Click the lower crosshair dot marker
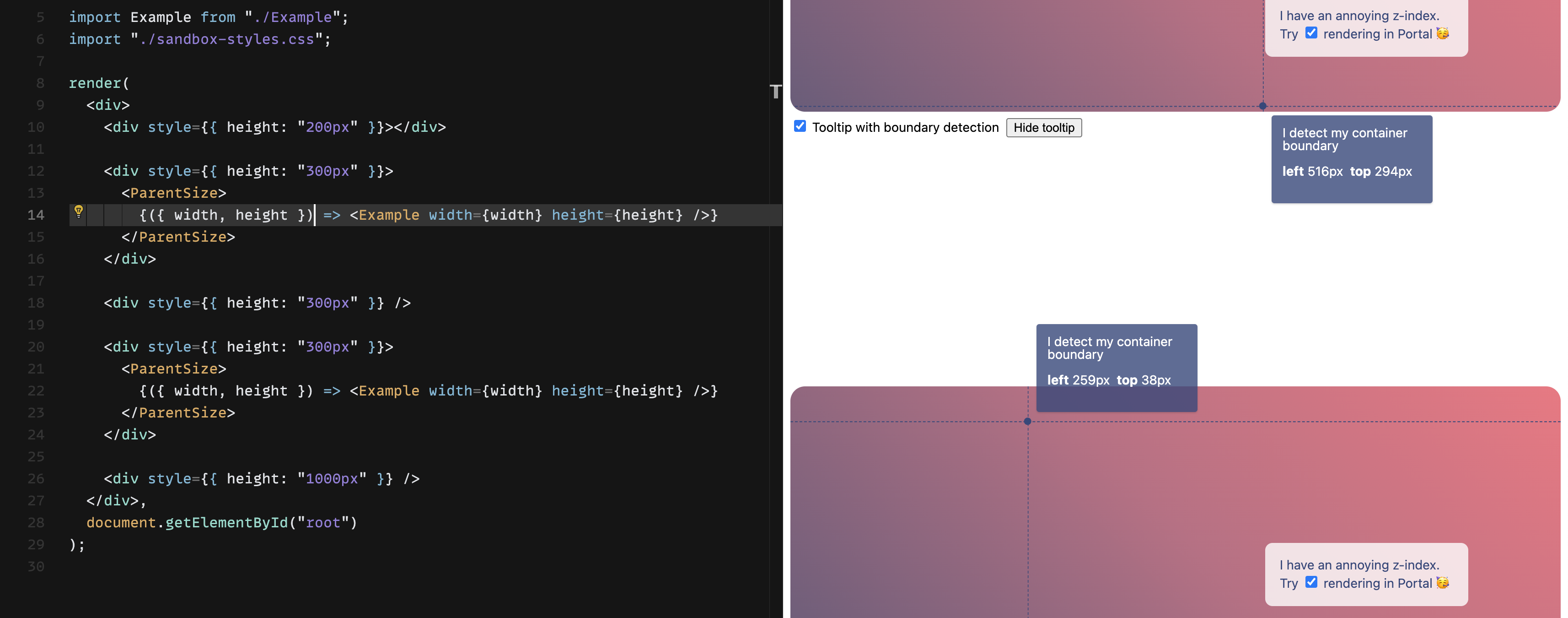The height and width of the screenshot is (618, 1568). point(1027,421)
